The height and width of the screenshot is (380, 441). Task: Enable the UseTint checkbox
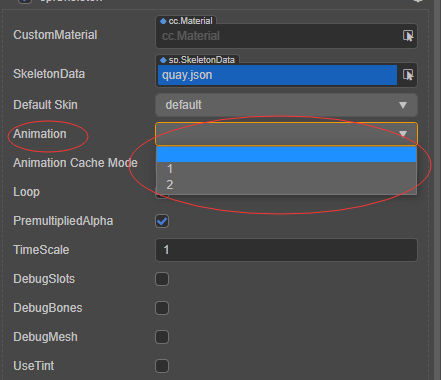click(x=162, y=366)
